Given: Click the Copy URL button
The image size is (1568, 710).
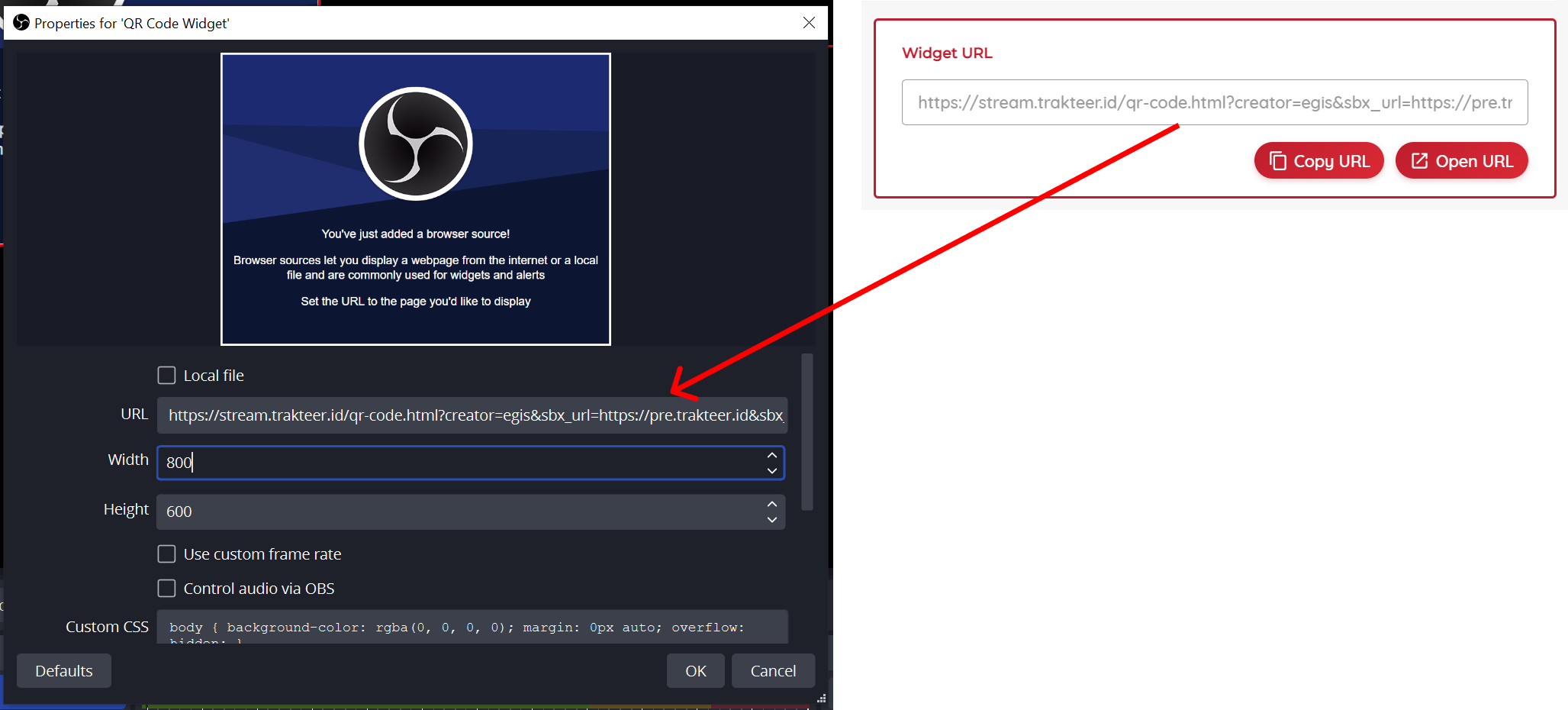Looking at the screenshot, I should pos(1318,160).
